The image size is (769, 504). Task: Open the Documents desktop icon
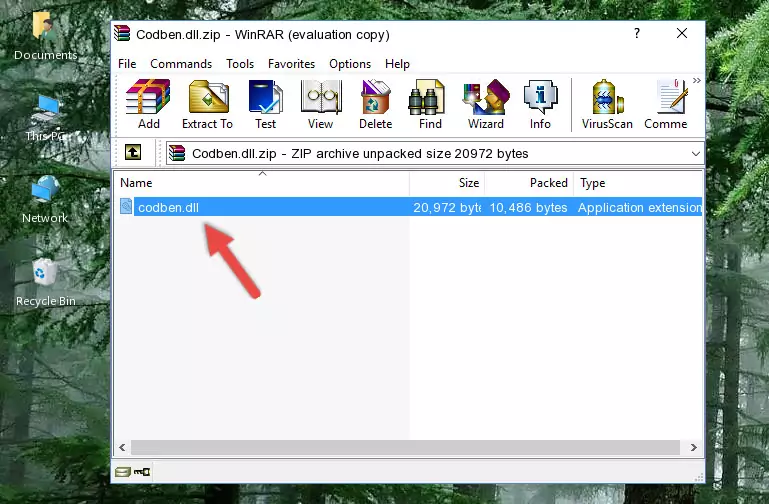click(45, 37)
